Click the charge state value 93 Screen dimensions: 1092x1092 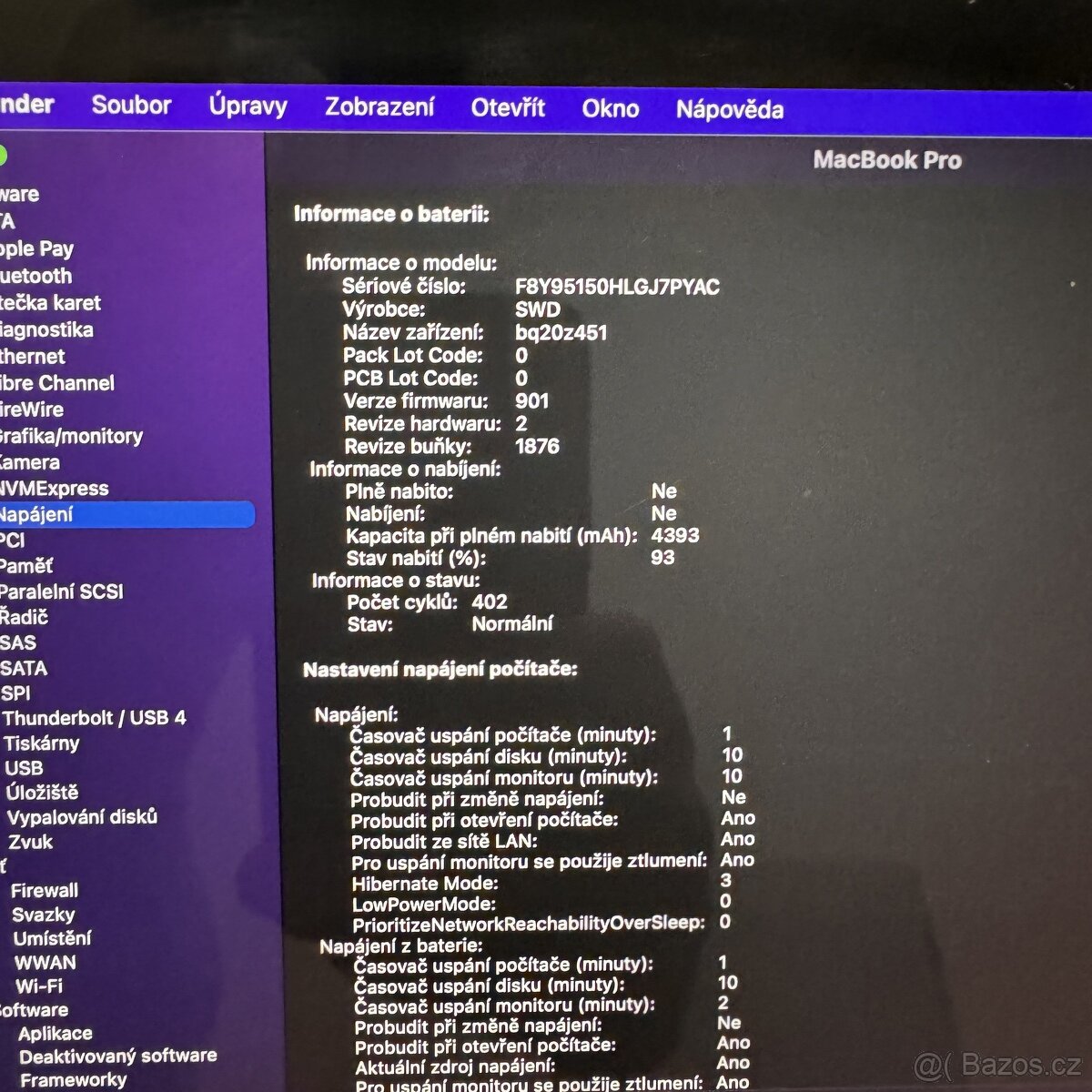point(662,557)
